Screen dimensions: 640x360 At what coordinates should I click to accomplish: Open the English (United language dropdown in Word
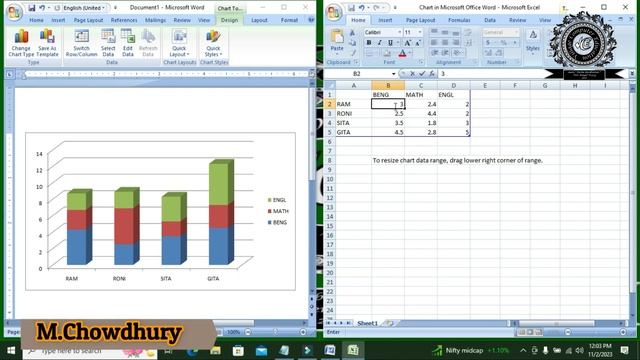[x=84, y=8]
